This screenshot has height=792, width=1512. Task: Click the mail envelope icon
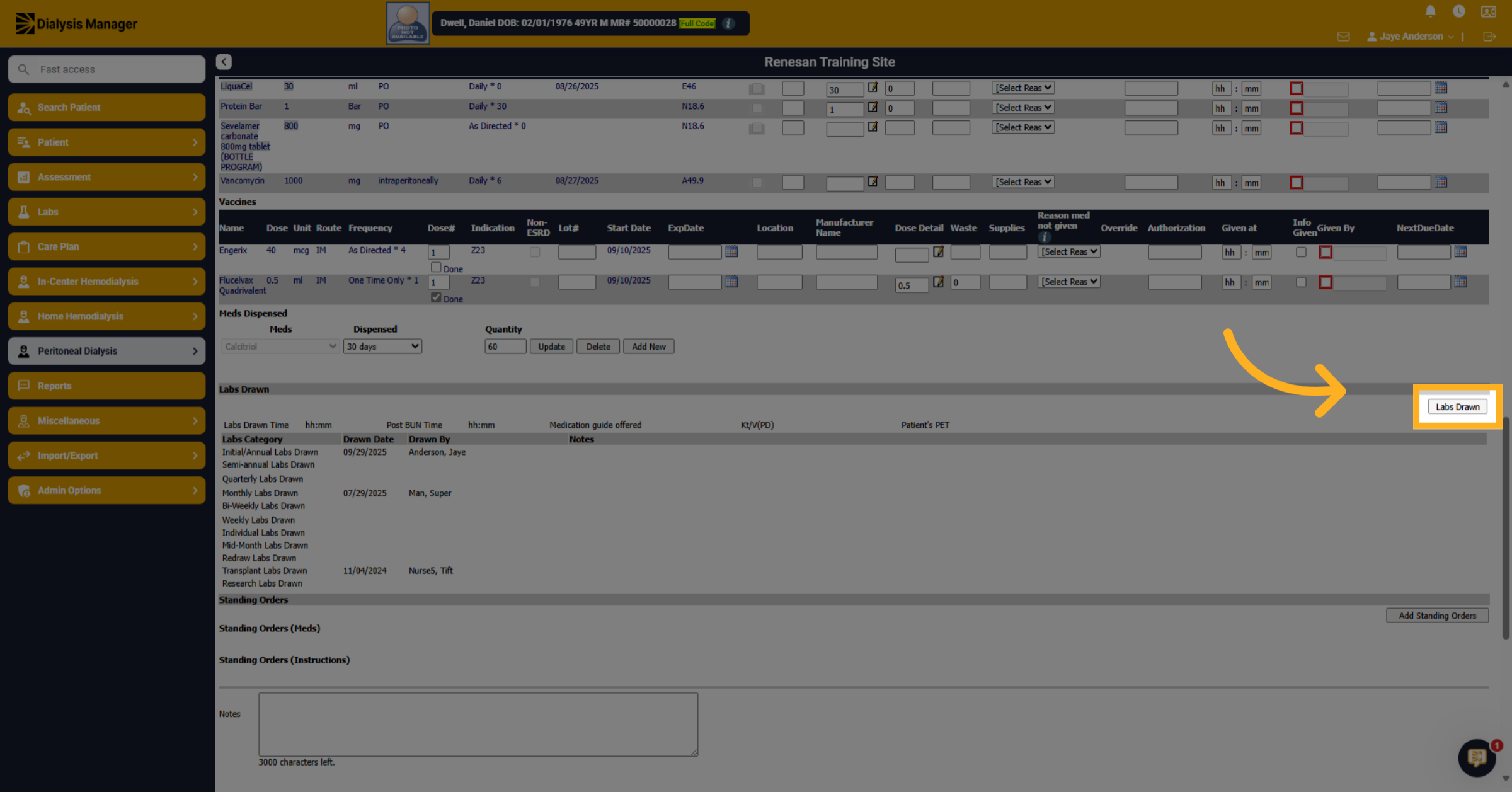pos(1343,37)
